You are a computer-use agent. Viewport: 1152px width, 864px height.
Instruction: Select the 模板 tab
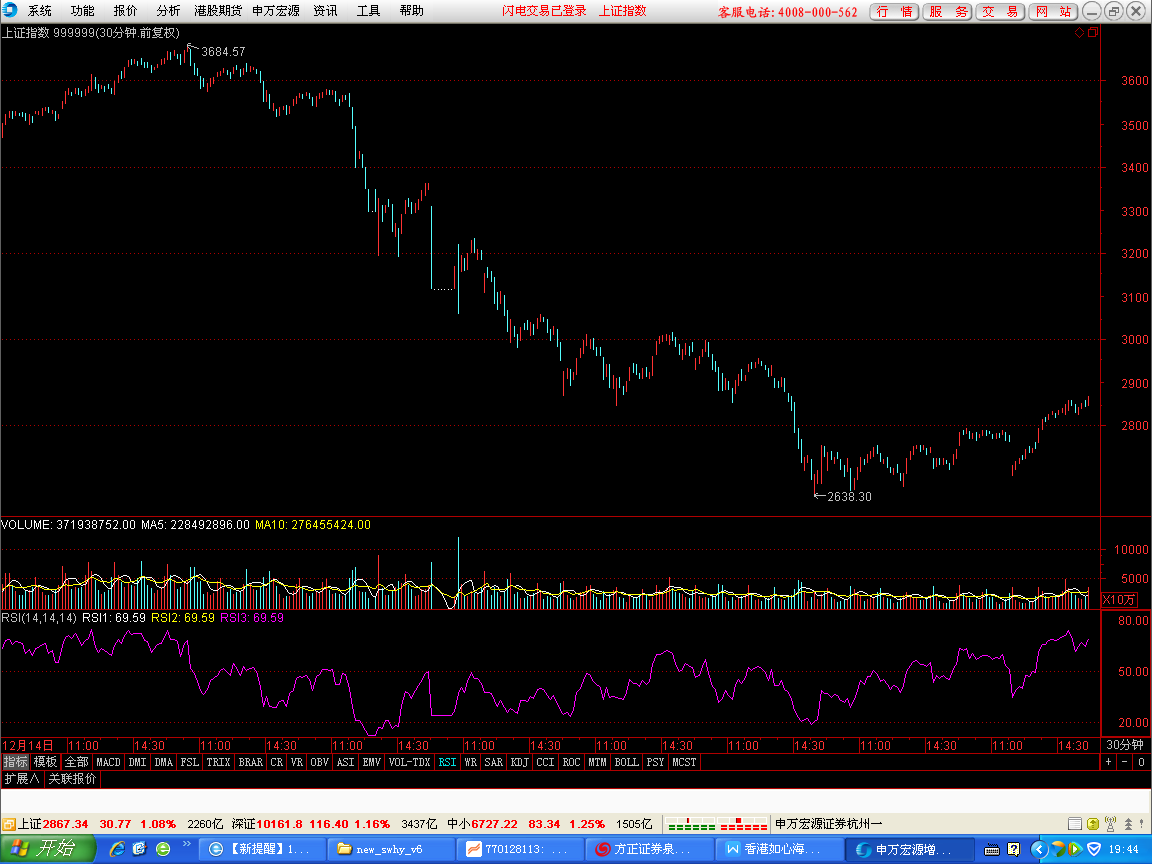(x=45, y=762)
